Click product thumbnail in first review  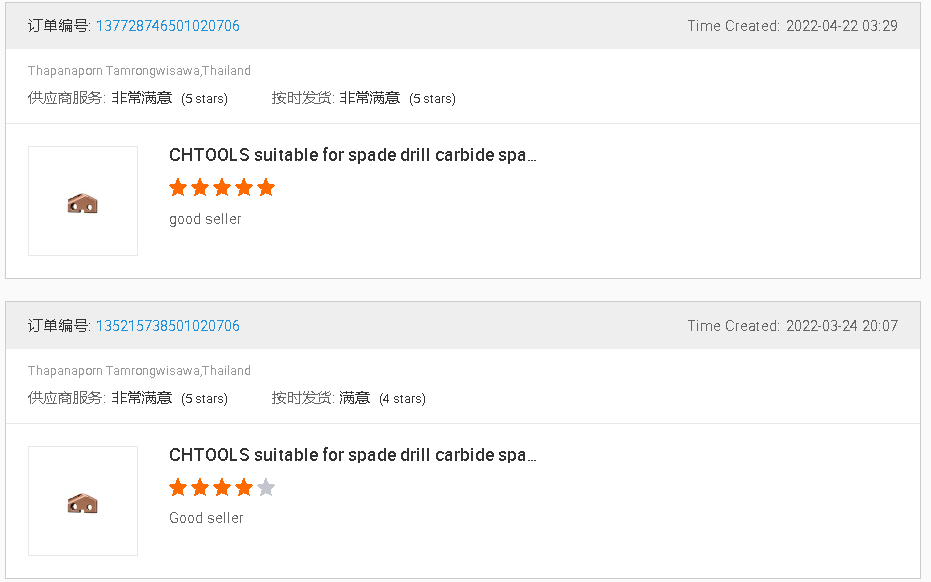(x=83, y=202)
